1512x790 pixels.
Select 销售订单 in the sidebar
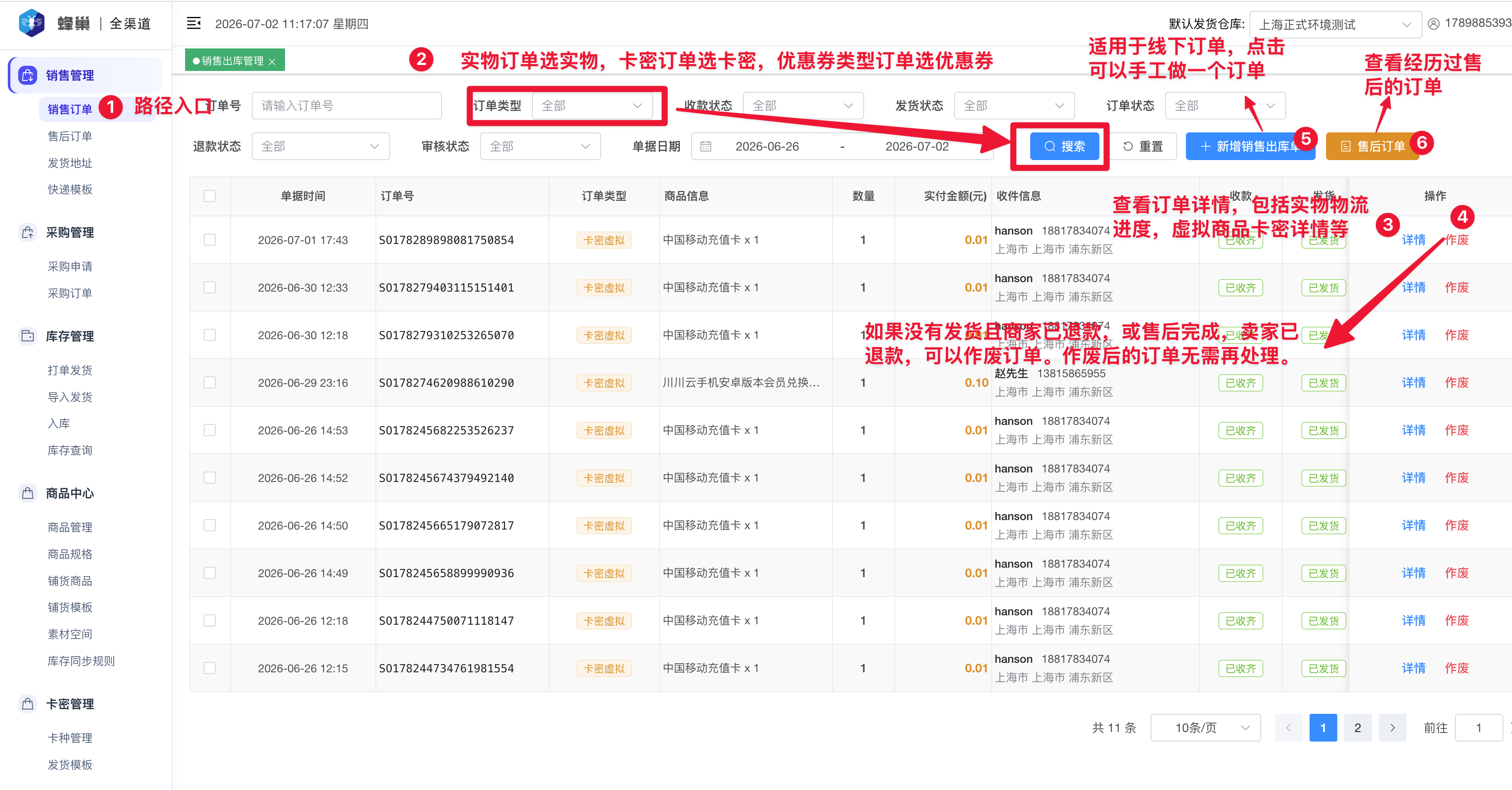coord(70,109)
